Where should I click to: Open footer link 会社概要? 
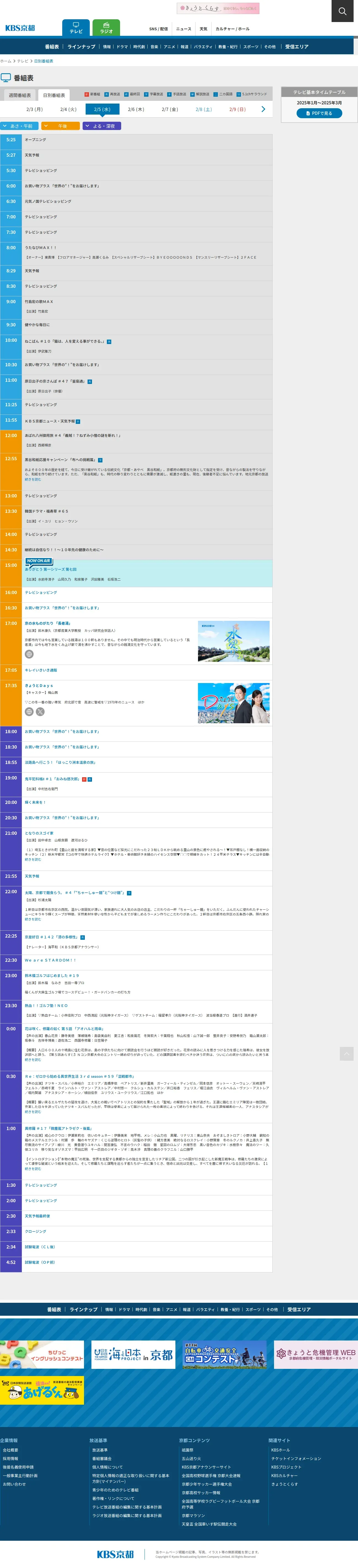tap(10, 1450)
